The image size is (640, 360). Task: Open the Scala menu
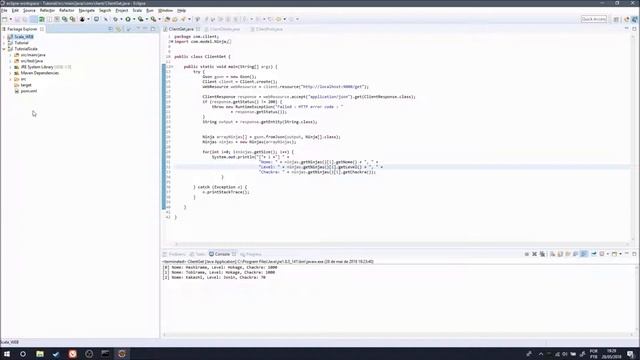coord(137,10)
